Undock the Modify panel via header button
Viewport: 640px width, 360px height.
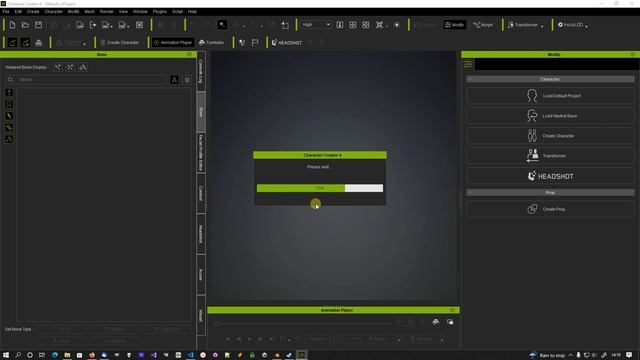coord(633,54)
